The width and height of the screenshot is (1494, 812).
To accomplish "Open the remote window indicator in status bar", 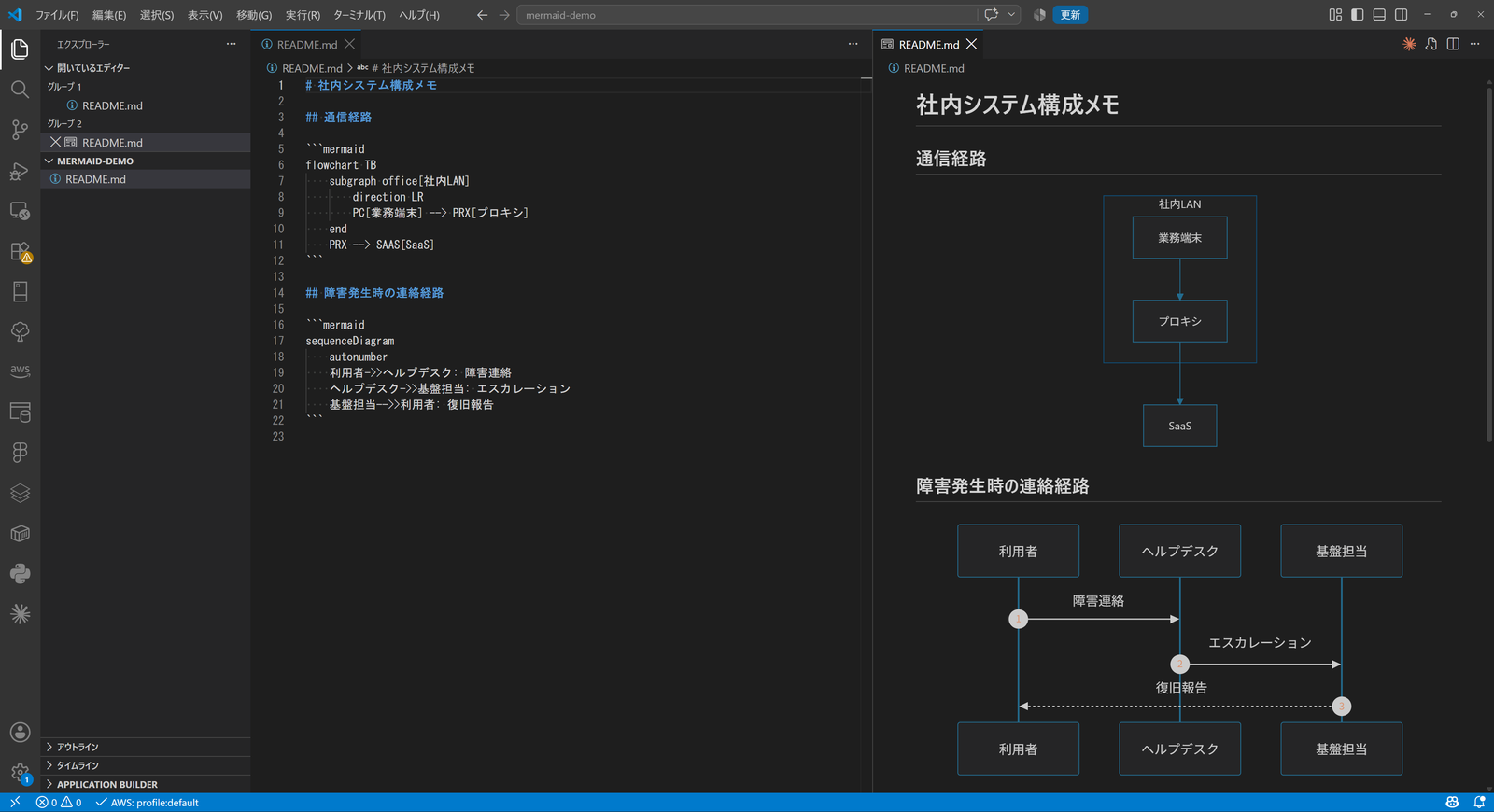I will (x=14, y=803).
